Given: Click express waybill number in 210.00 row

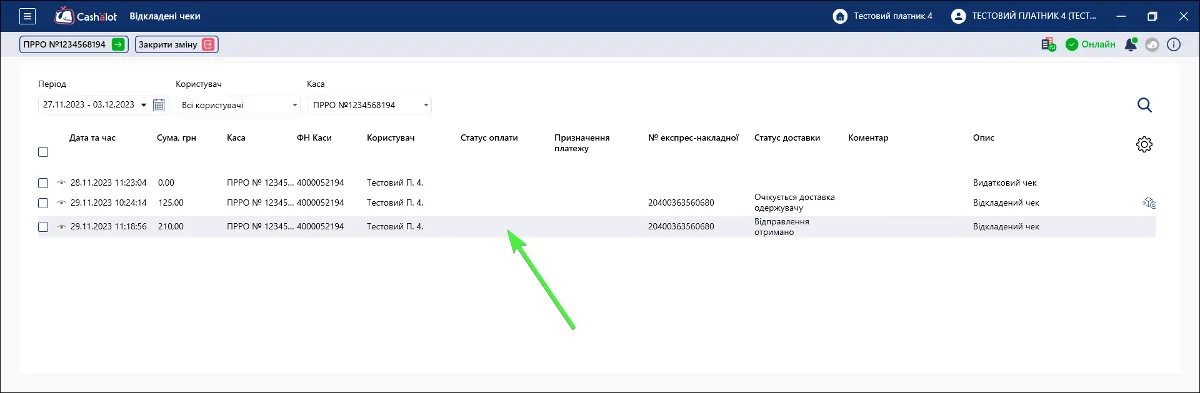Looking at the screenshot, I should point(681,226).
